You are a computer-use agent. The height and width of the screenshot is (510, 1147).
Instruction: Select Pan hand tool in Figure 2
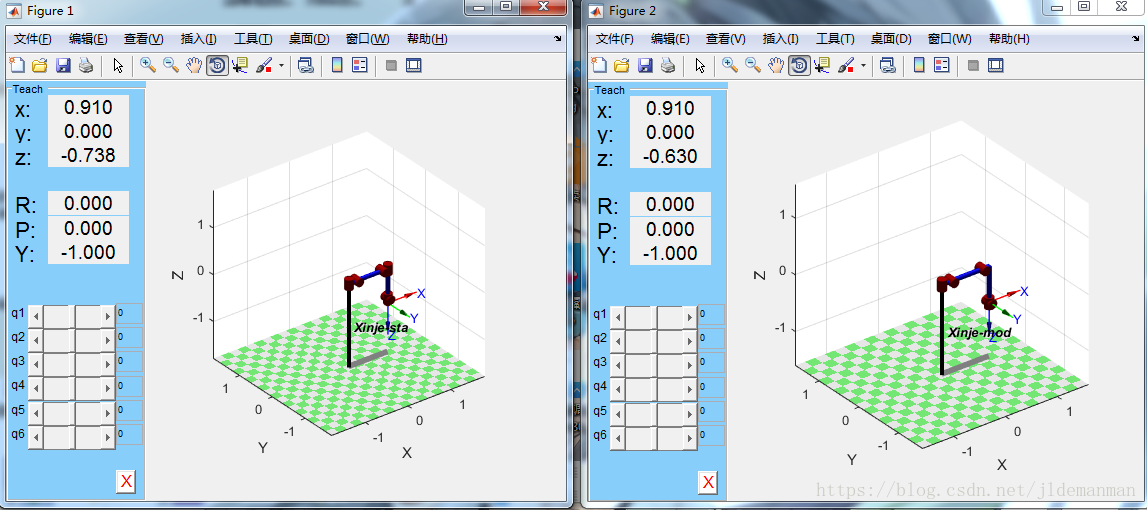click(775, 66)
